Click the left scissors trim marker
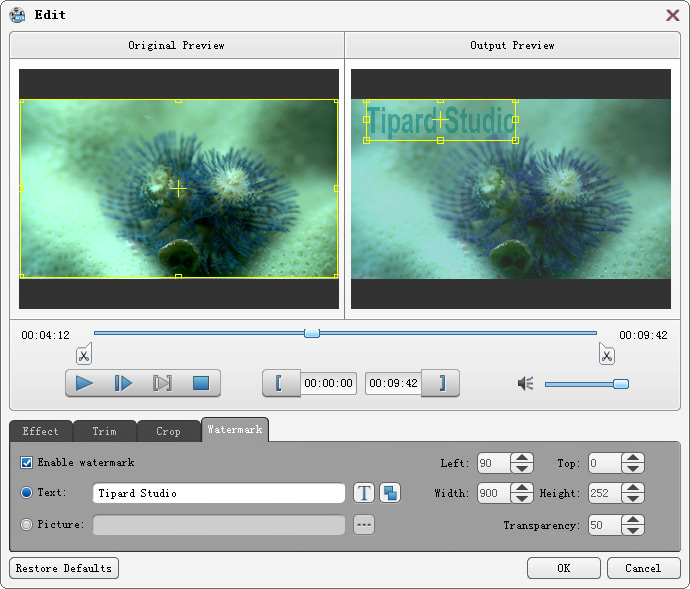 (x=84, y=355)
